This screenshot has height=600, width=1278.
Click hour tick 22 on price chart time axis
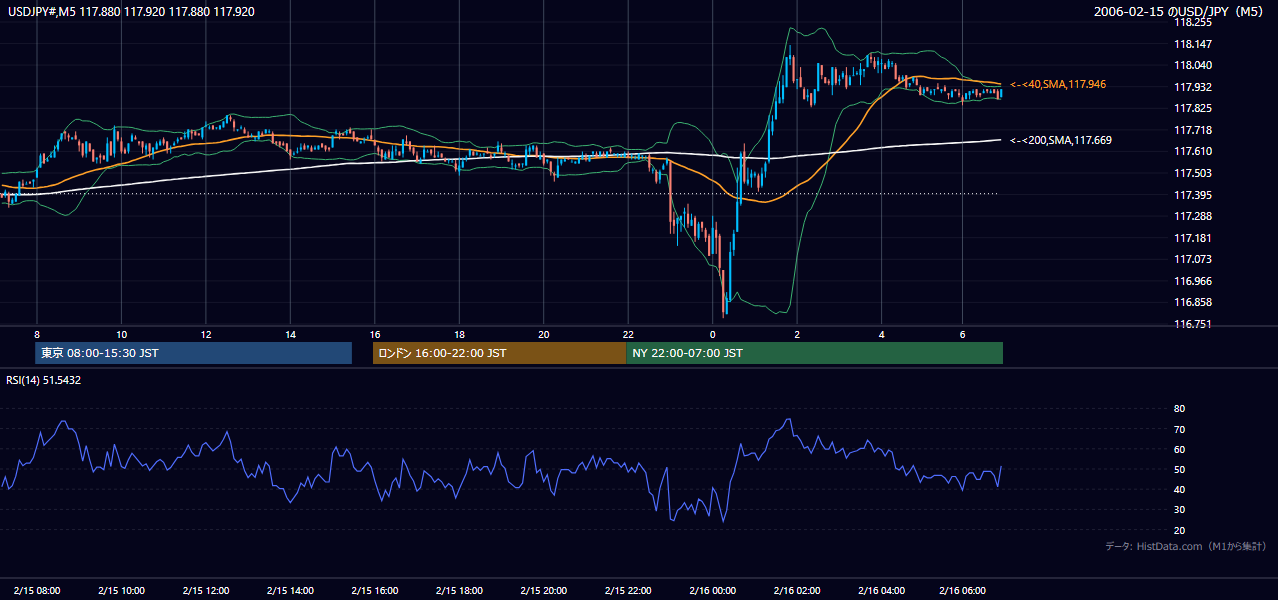click(x=627, y=334)
